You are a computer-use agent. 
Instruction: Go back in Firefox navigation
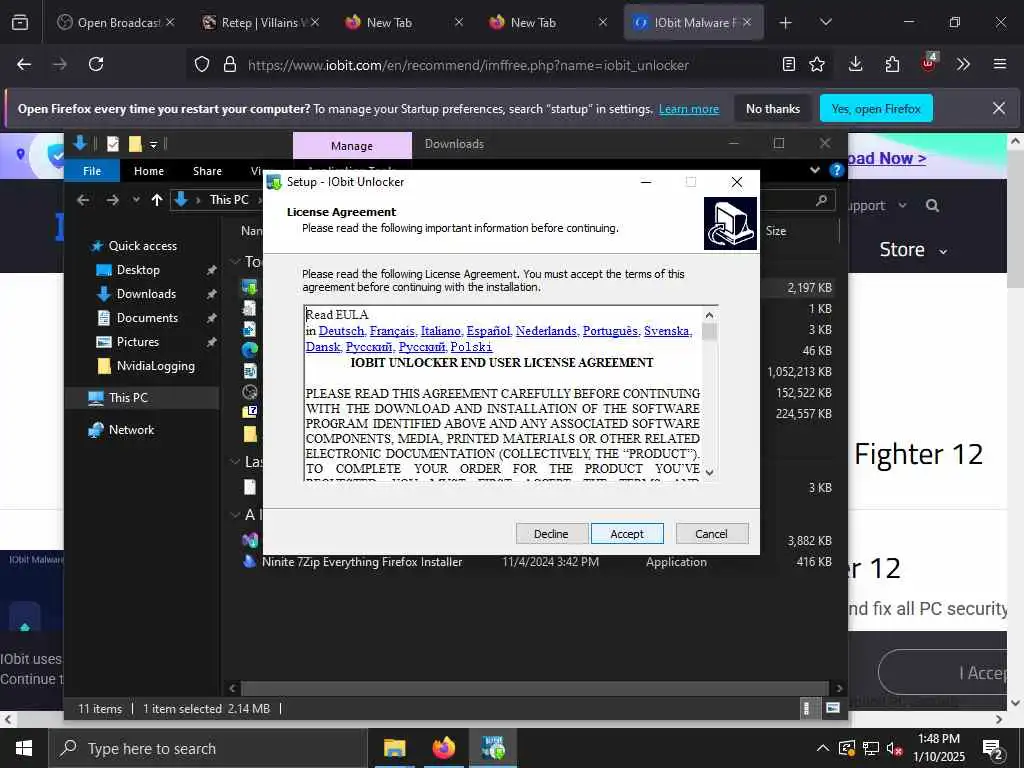(24, 64)
